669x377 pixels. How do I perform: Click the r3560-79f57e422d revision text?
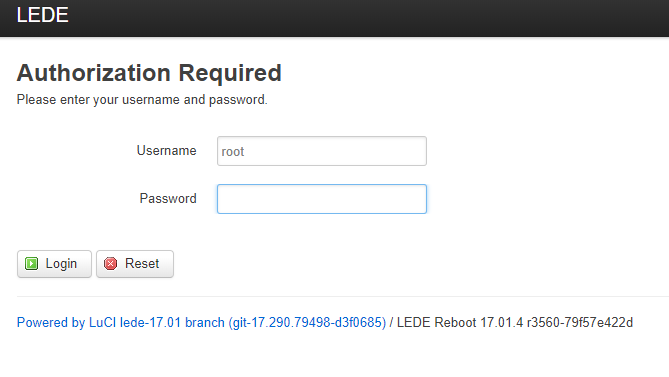coord(580,322)
